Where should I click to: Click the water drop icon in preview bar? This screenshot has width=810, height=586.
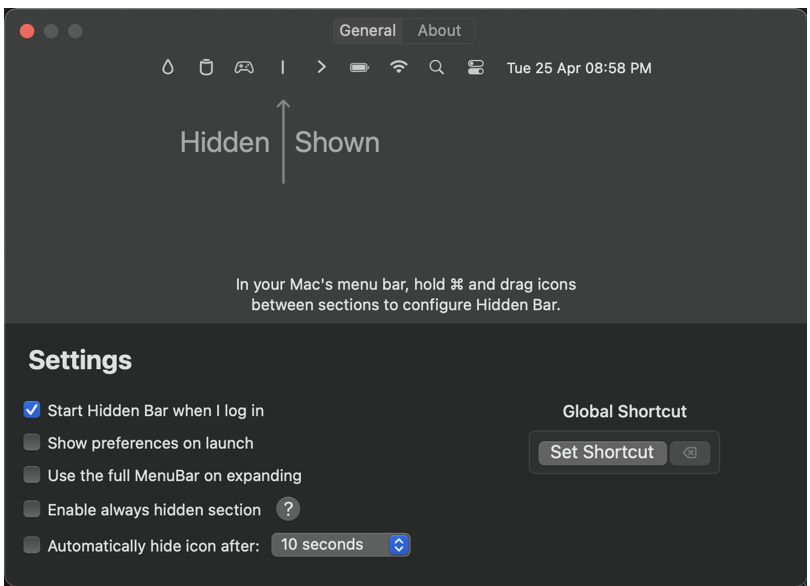point(168,67)
